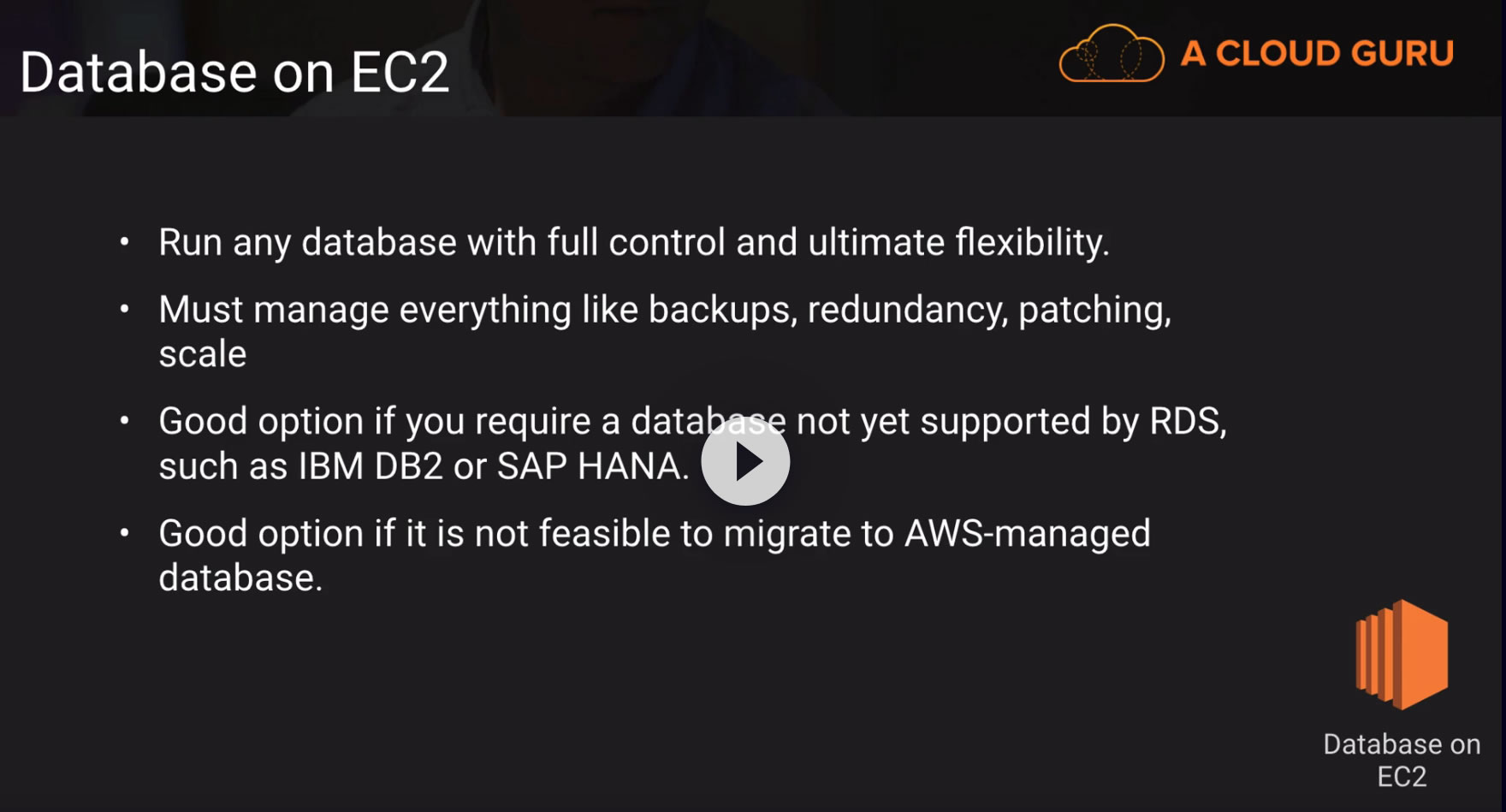Click the "Database on EC2" slide title
The image size is (1506, 812).
pyautogui.click(x=234, y=72)
